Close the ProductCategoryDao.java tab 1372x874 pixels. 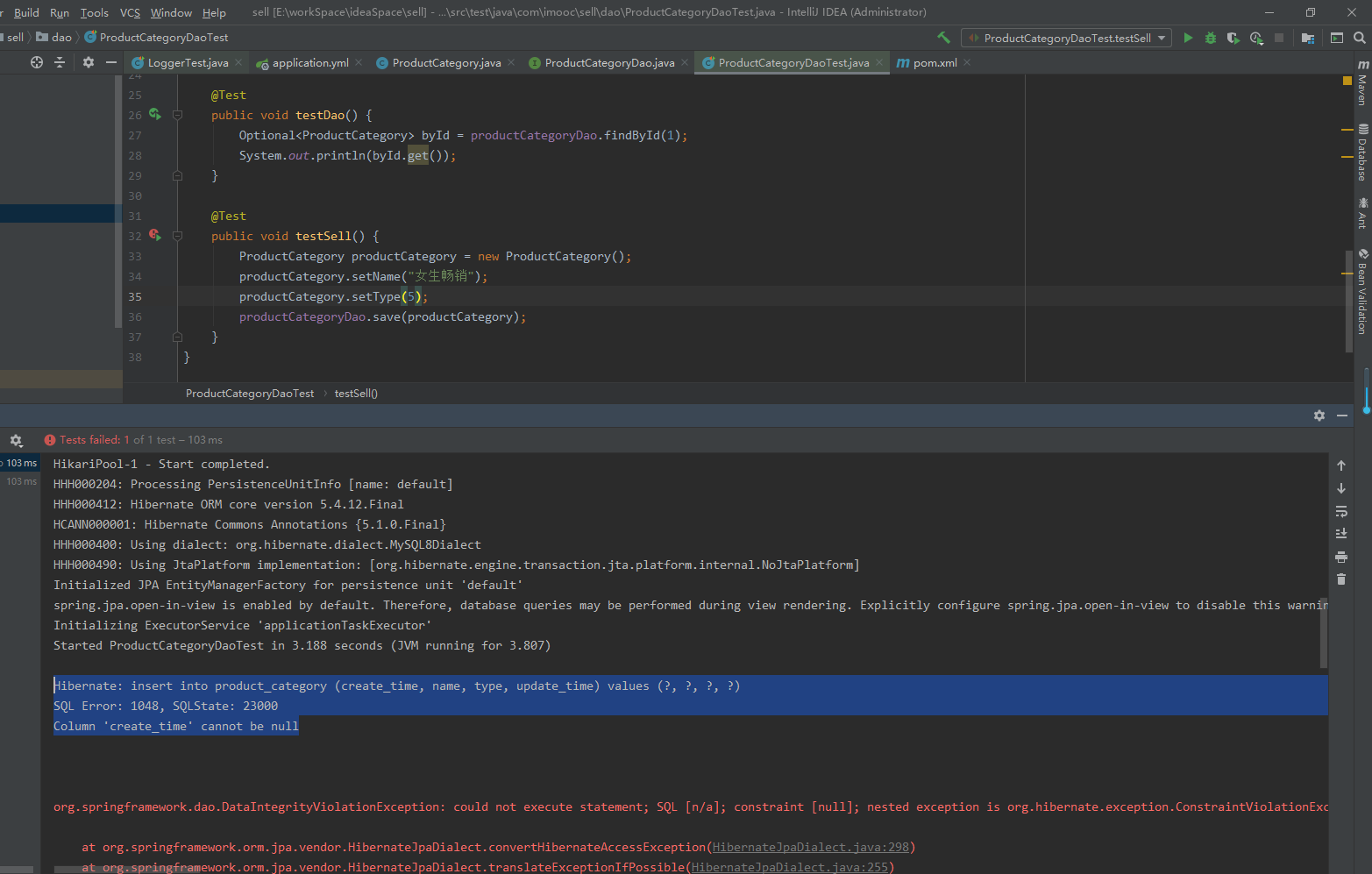coord(684,62)
